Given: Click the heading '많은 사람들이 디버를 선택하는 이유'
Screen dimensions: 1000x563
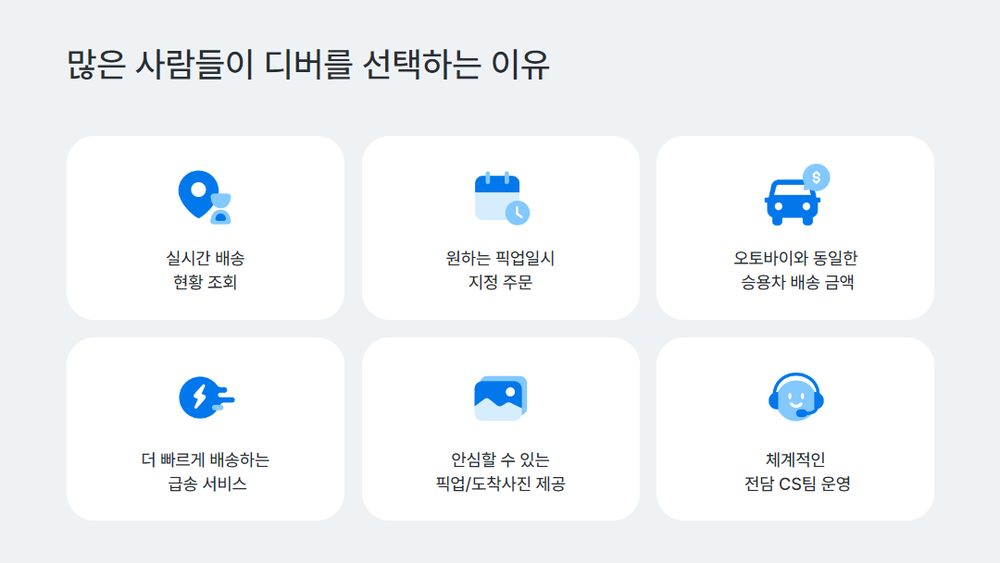Looking at the screenshot, I should tap(308, 65).
